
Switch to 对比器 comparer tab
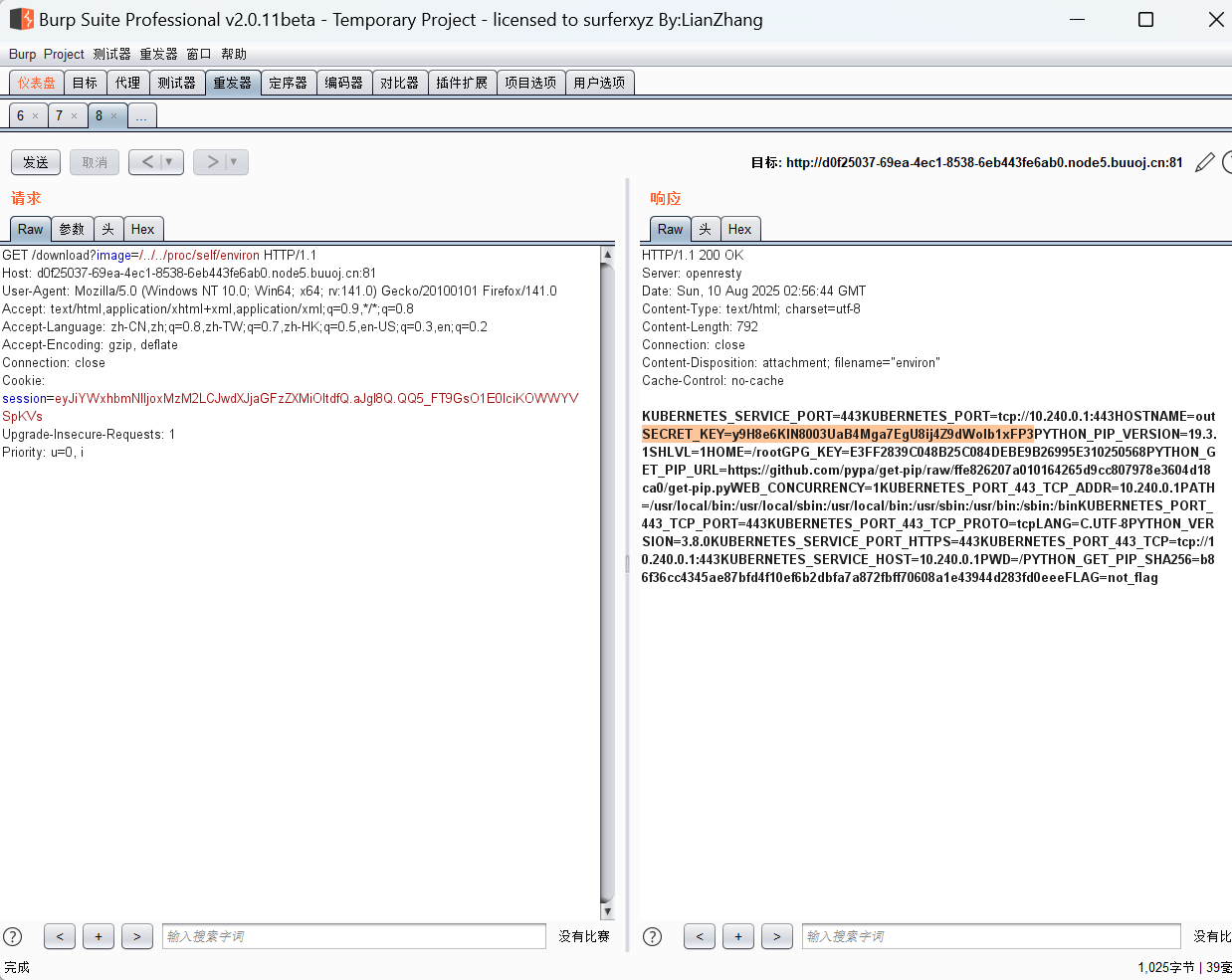click(x=400, y=83)
